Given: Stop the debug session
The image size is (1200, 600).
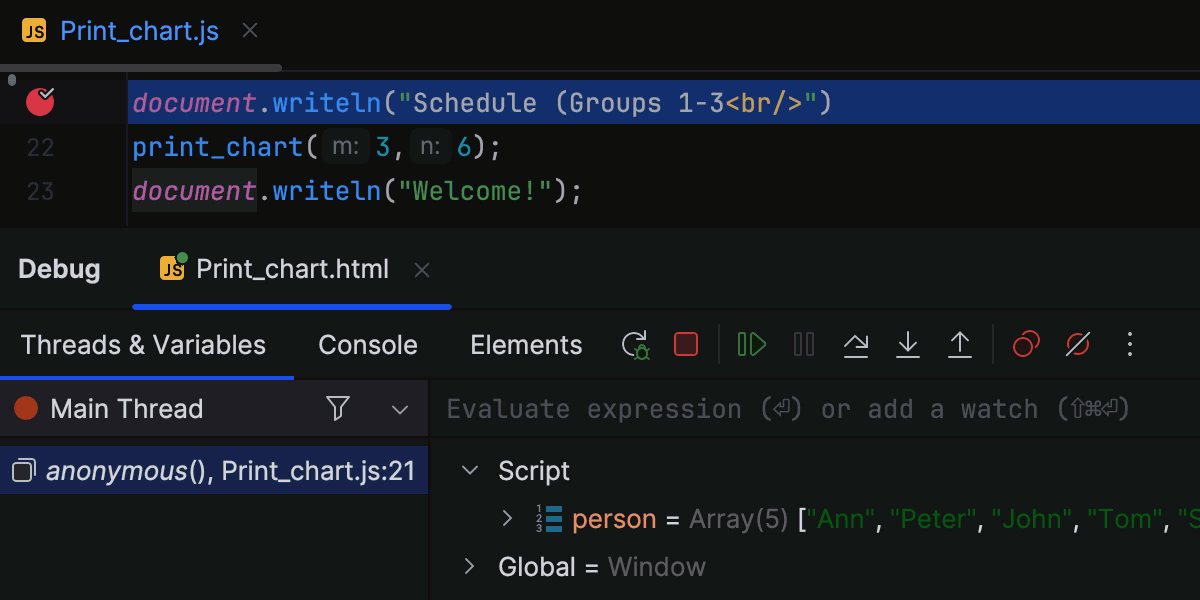Looking at the screenshot, I should point(685,344).
